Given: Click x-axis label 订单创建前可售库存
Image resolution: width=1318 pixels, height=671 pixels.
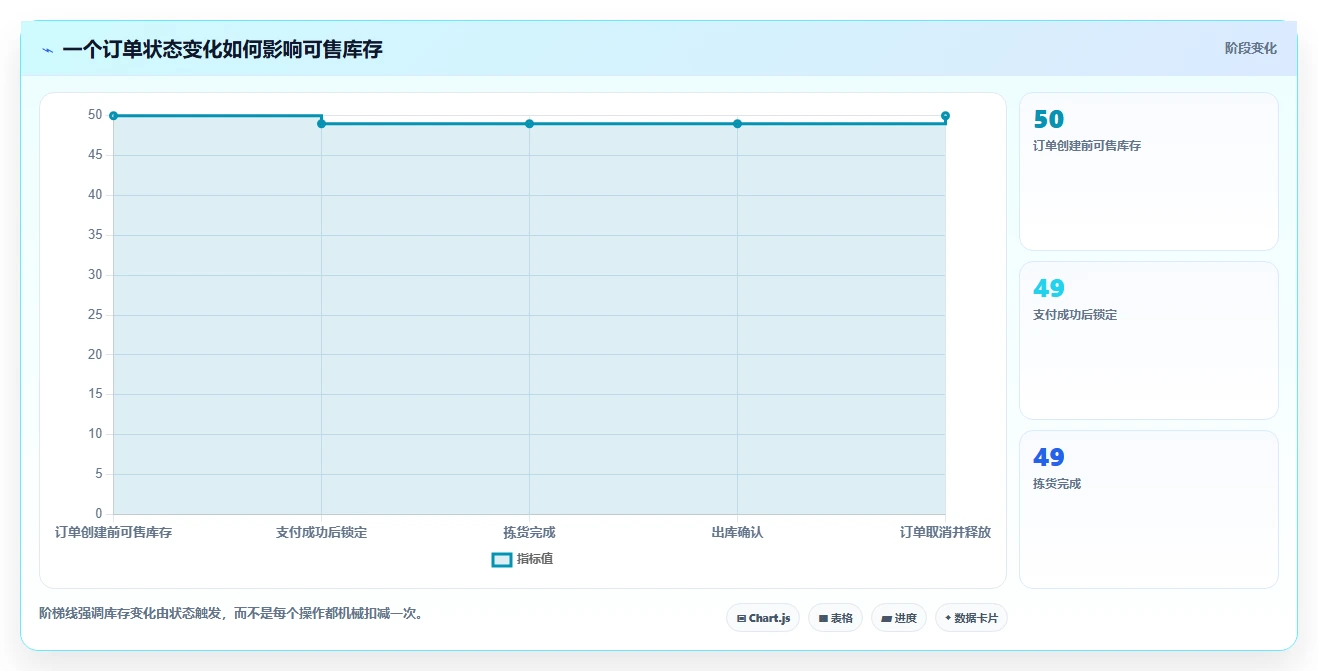Looking at the screenshot, I should coord(113,532).
